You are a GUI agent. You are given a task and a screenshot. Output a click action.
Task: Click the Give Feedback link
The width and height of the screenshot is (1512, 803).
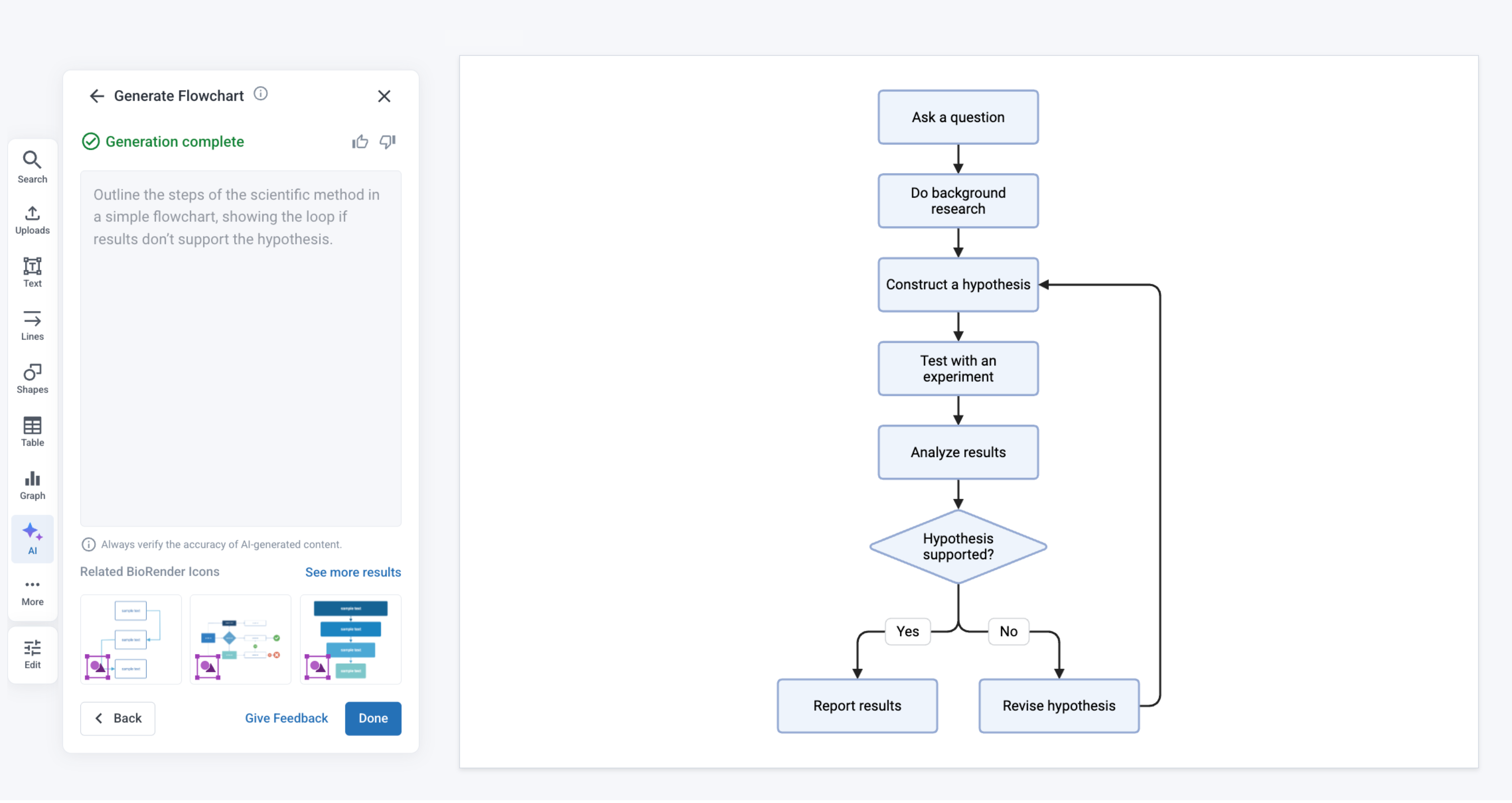(x=287, y=718)
